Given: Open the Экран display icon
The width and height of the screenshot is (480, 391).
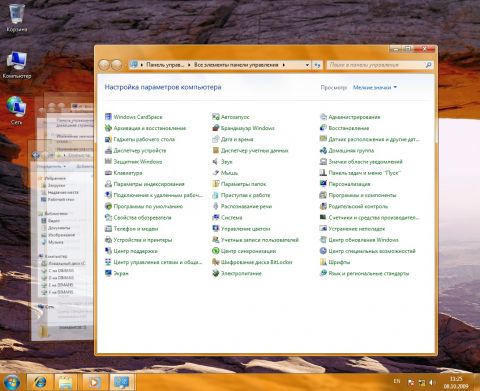Looking at the screenshot, I should click(108, 273).
